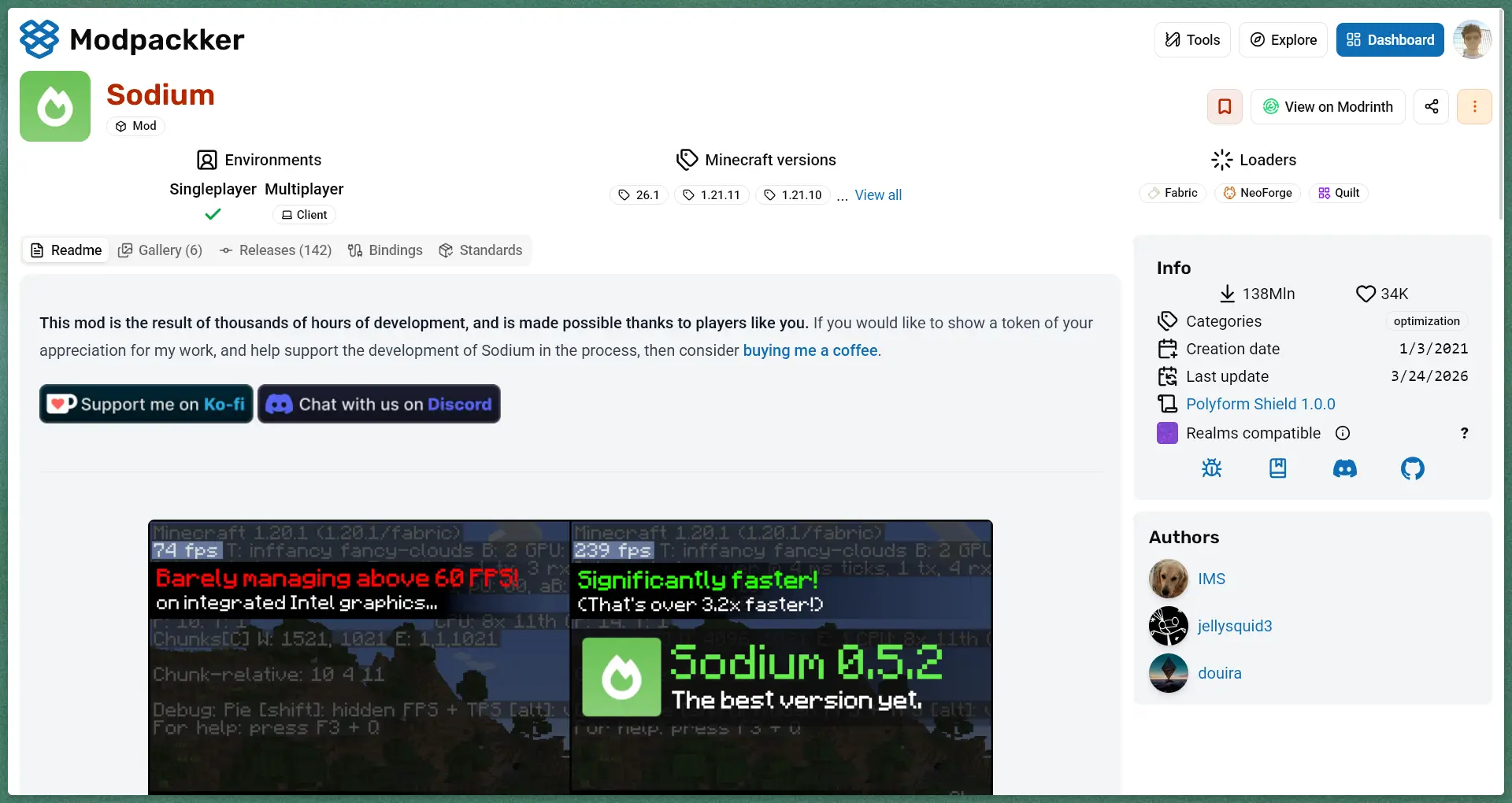Open the bug tracker icon link
Screen dimensions: 1512x803
(1211, 469)
